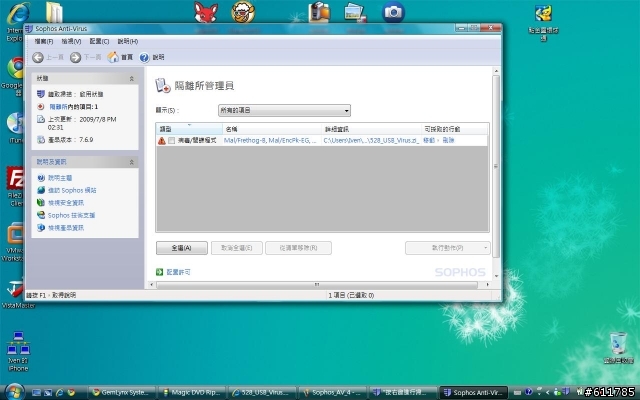Viewport: 640px width, 400px height.
Task: Click the globe icon beside visit Sophos website
Action: (41, 190)
